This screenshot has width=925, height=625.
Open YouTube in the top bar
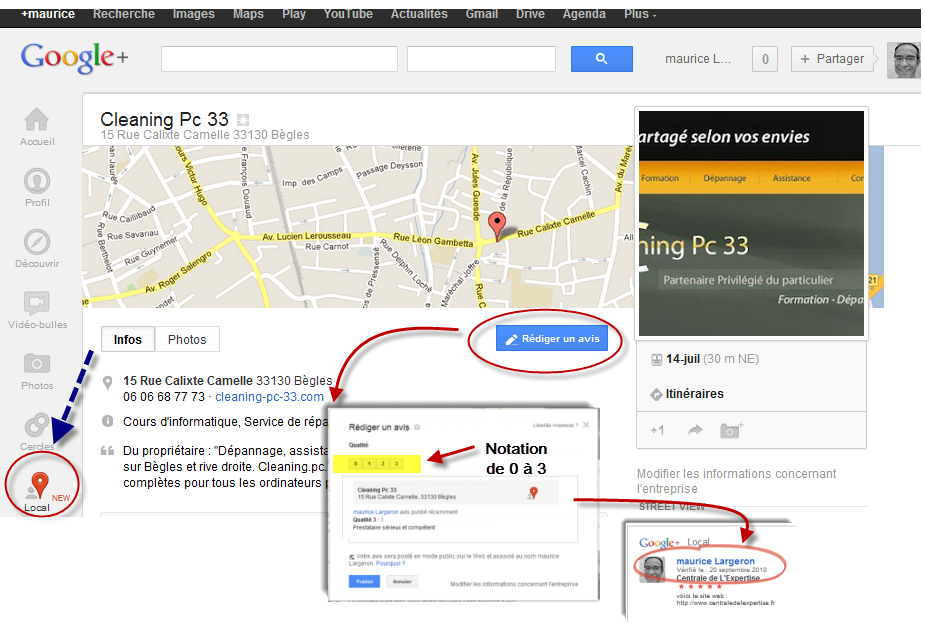click(x=348, y=14)
